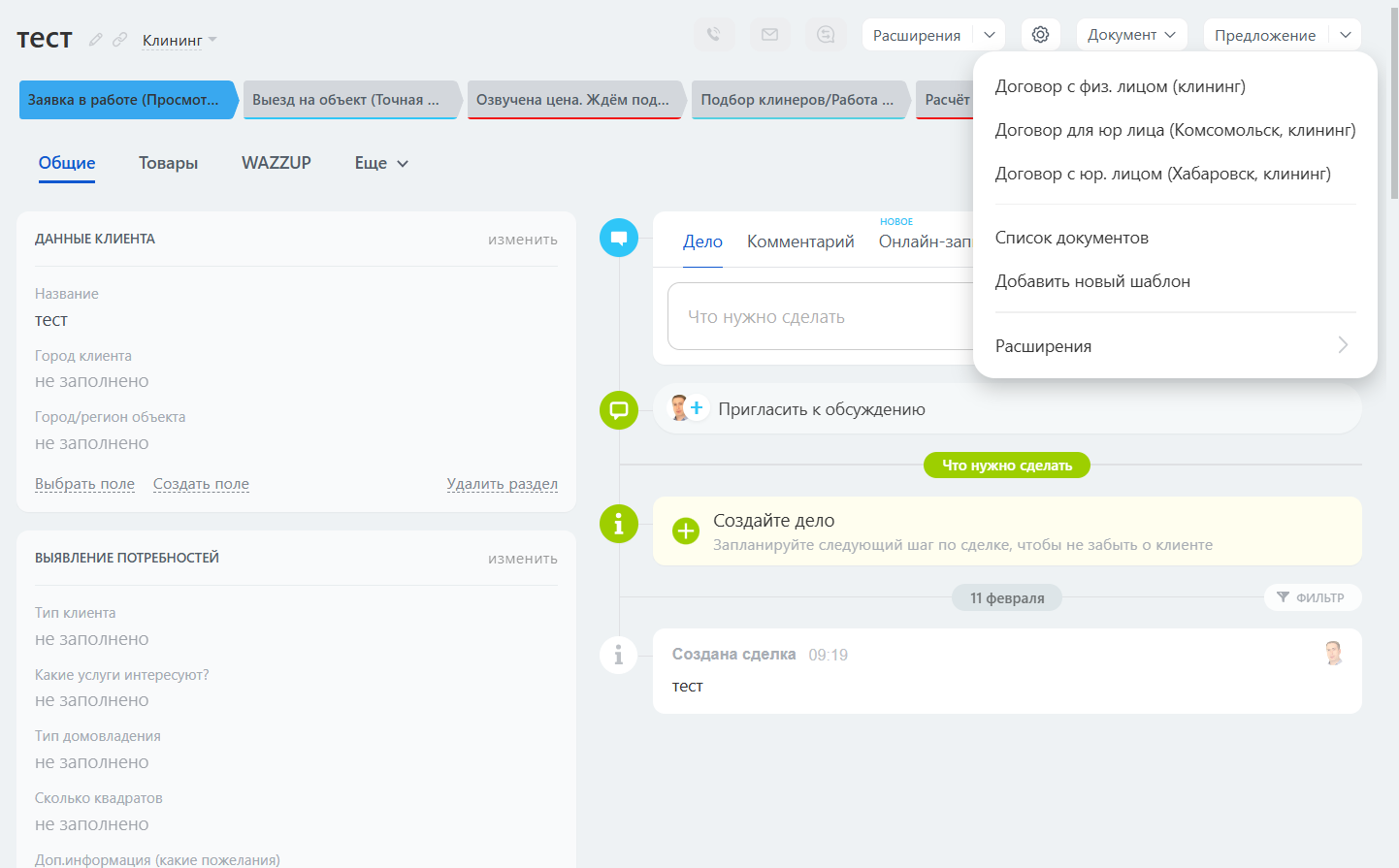Click the phone call icon
Viewport: 1399px width, 868px height.
tap(713, 35)
